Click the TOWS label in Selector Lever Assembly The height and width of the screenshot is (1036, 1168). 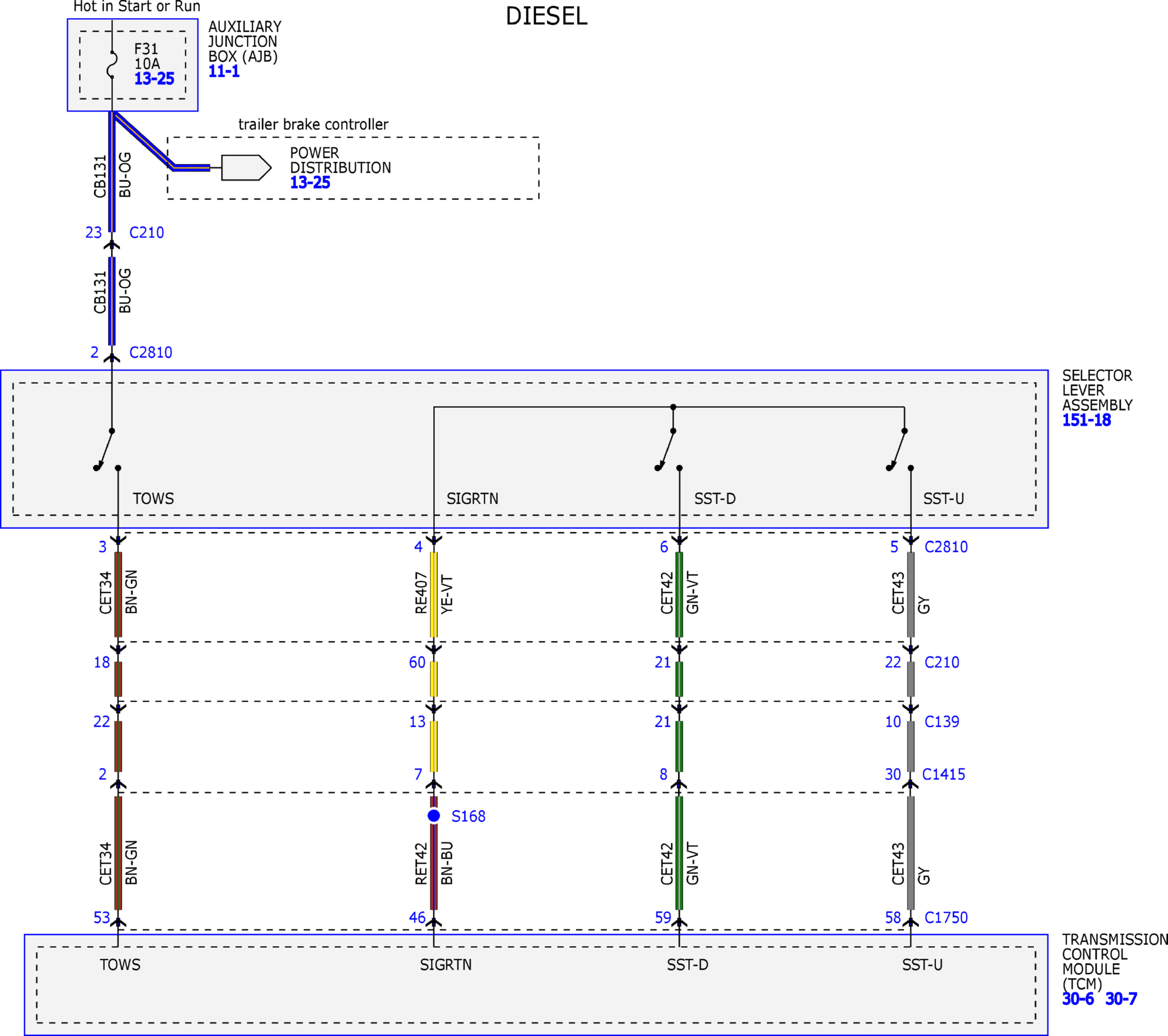point(153,499)
